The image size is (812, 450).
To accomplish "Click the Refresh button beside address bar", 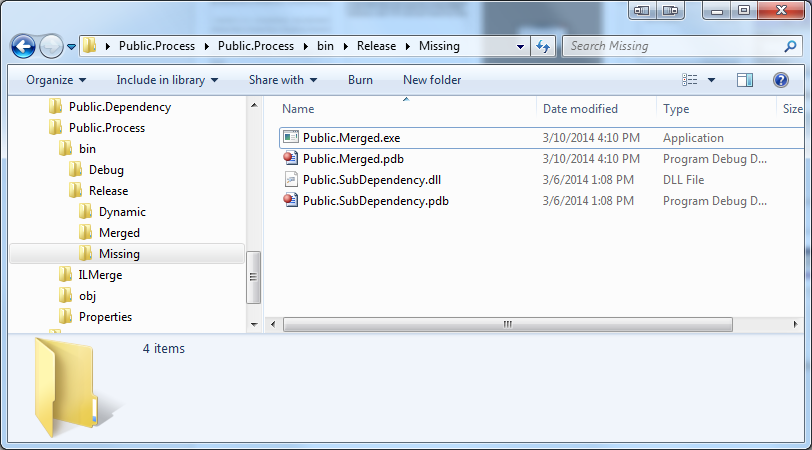I will point(544,46).
